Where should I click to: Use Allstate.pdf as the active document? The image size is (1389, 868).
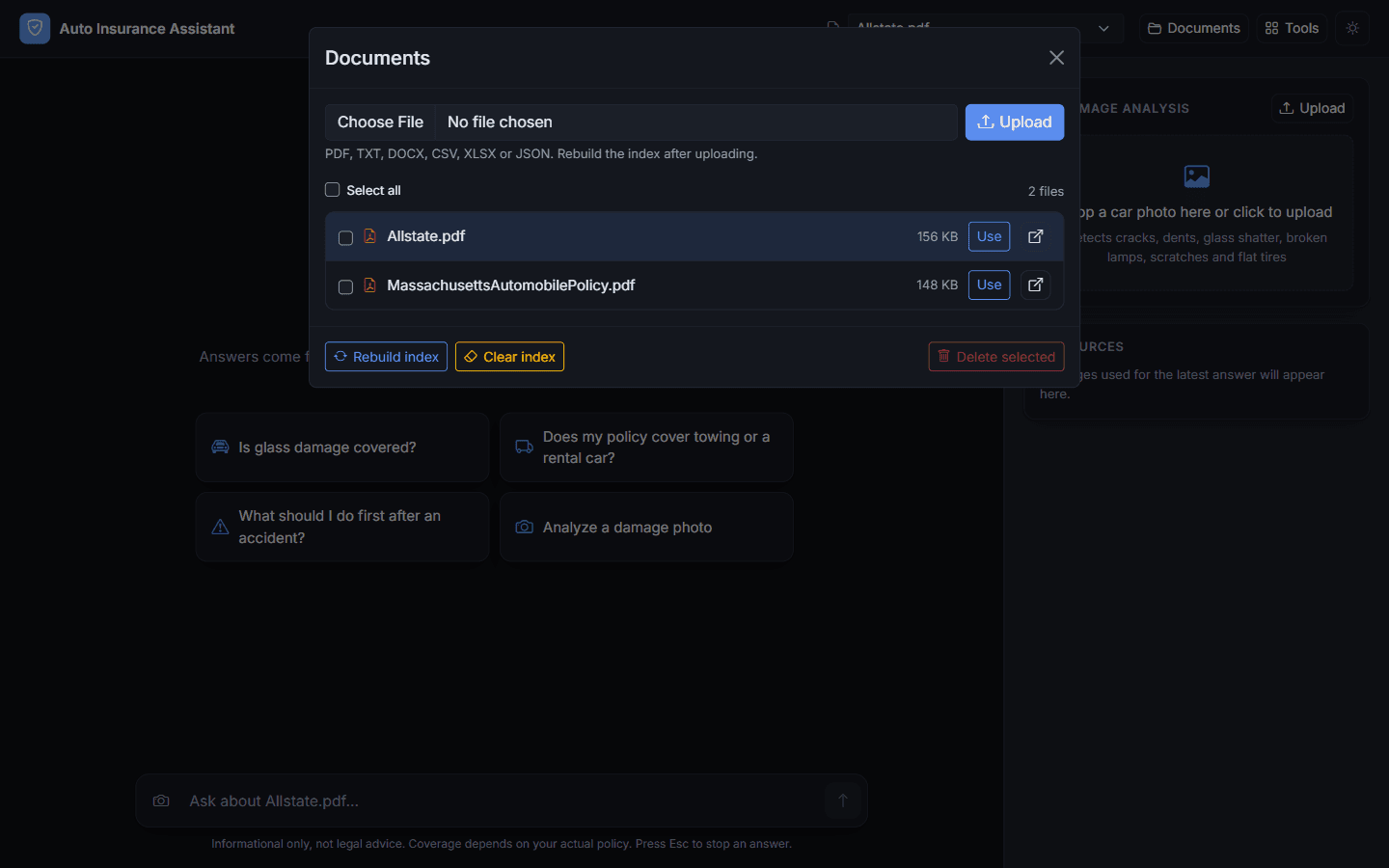pos(989,236)
